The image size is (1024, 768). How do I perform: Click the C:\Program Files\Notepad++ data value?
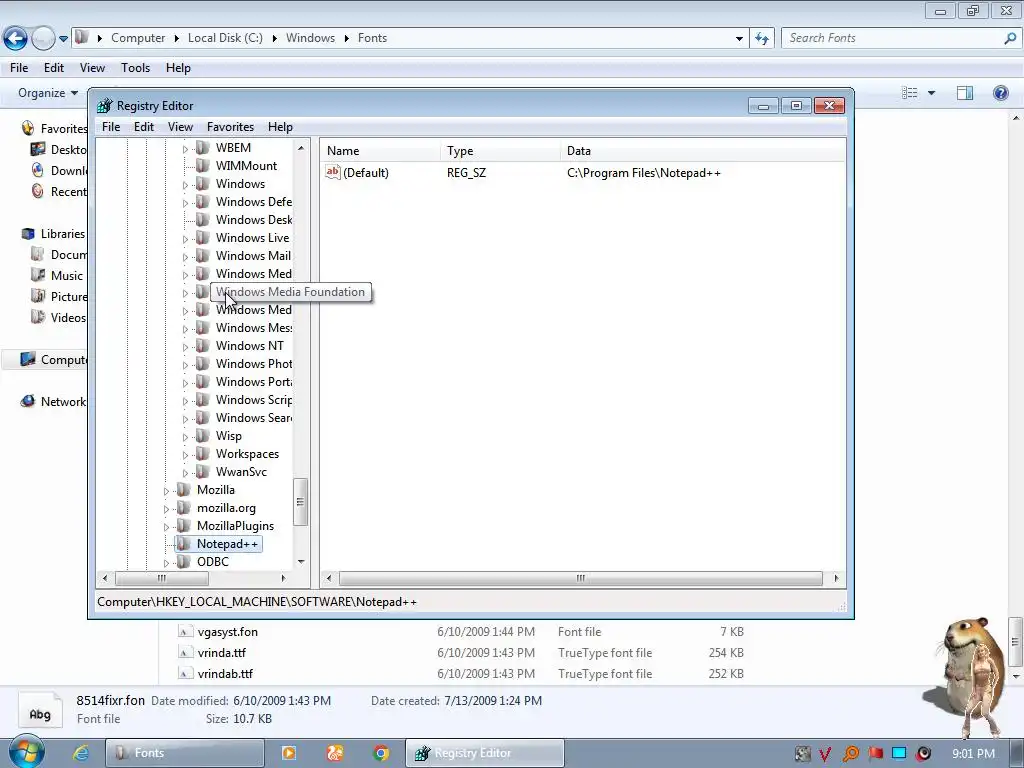(644, 173)
